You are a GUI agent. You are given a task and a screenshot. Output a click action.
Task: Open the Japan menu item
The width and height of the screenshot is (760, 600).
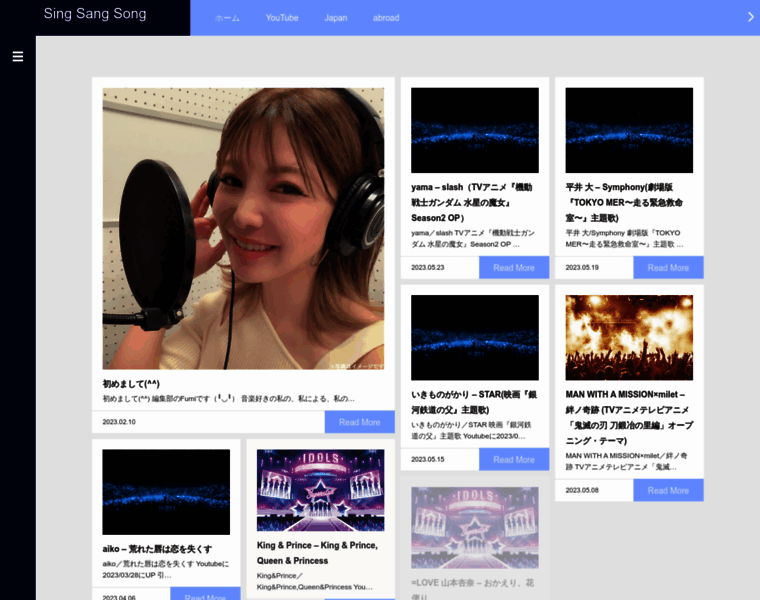pyautogui.click(x=336, y=18)
